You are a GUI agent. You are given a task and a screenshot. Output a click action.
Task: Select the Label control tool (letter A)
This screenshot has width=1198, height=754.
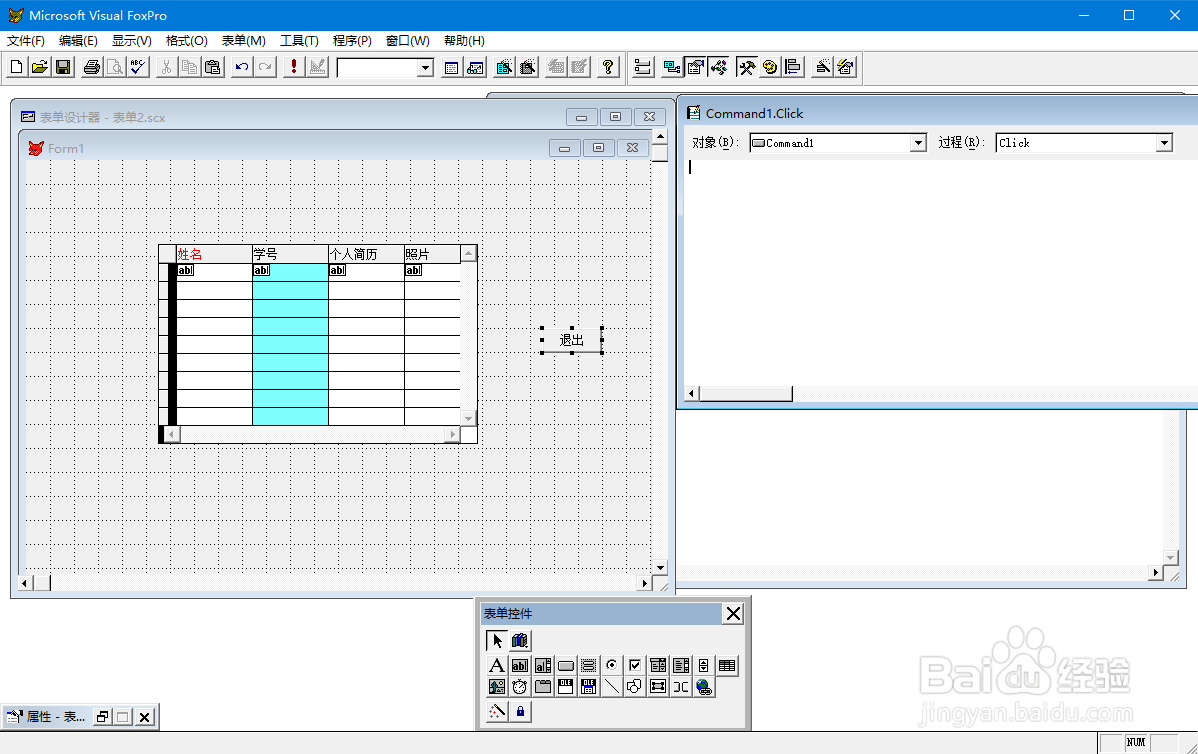(x=497, y=665)
